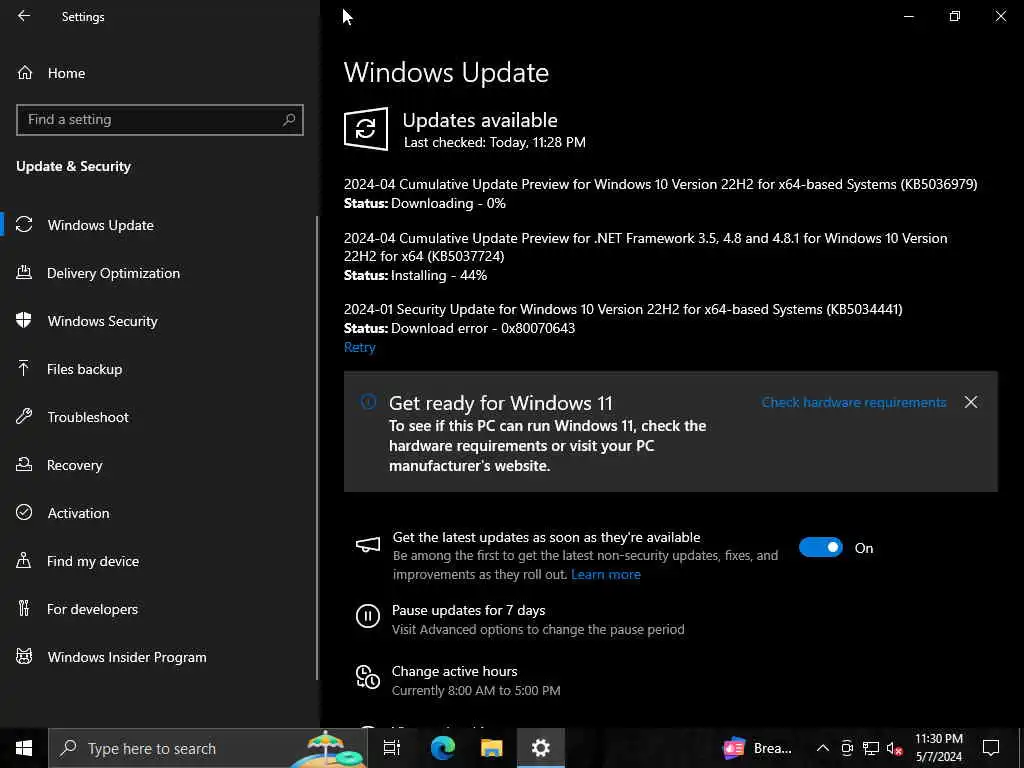Screen dimensions: 1024x768
Task: Click the Windows Update sync arrows sidebar icon
Action: pyautogui.click(x=24, y=225)
